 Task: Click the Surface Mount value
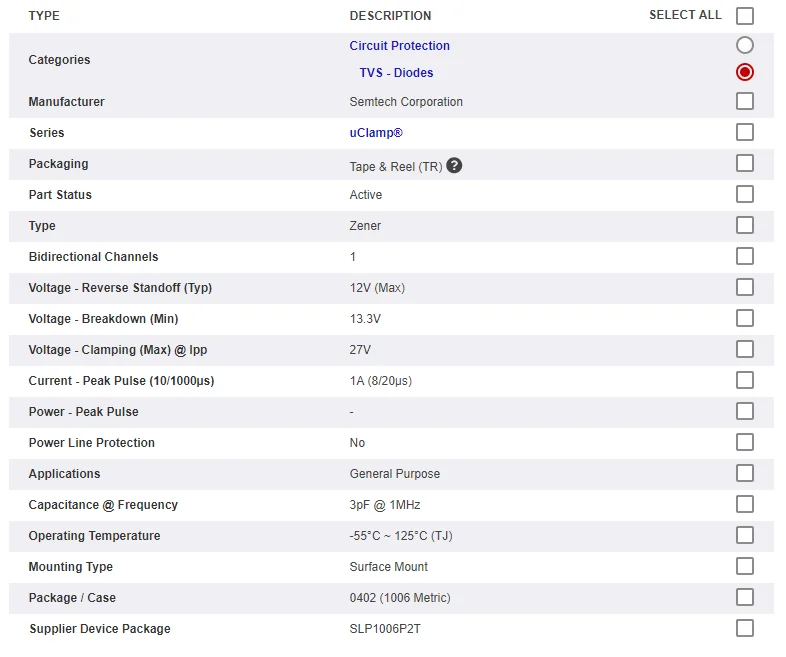tap(388, 567)
